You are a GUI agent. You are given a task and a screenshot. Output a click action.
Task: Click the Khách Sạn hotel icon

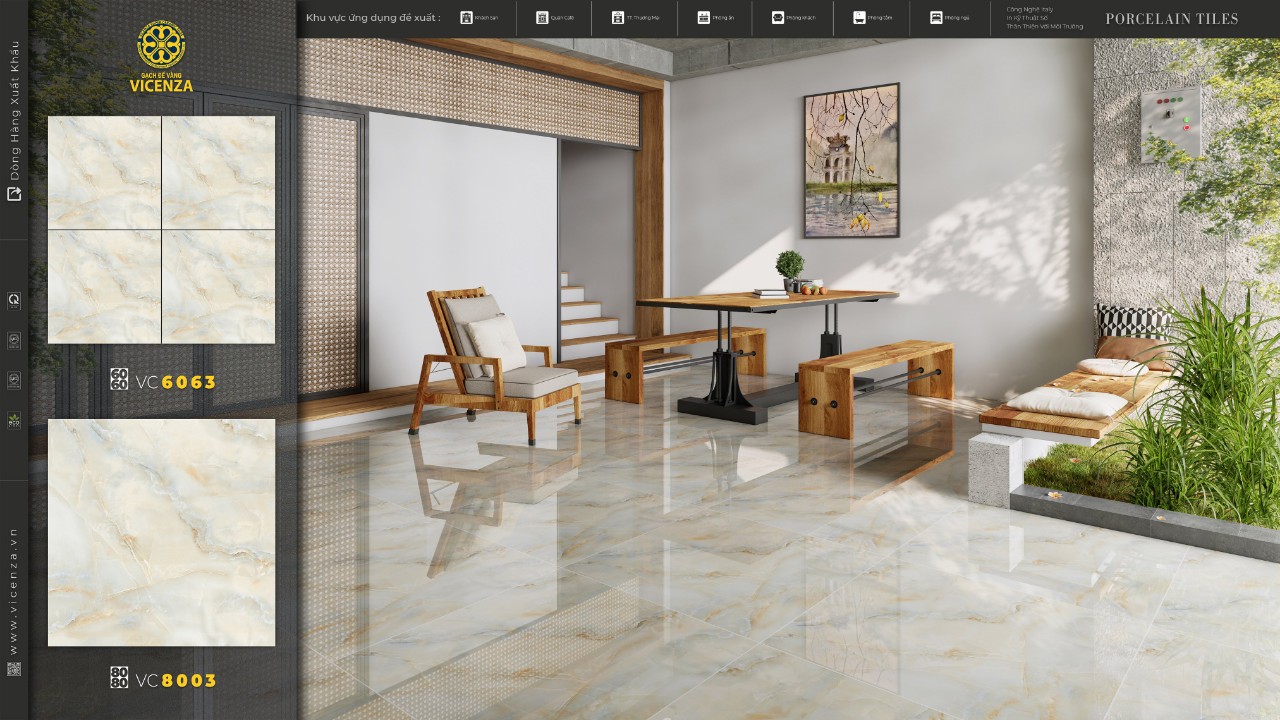[x=466, y=18]
